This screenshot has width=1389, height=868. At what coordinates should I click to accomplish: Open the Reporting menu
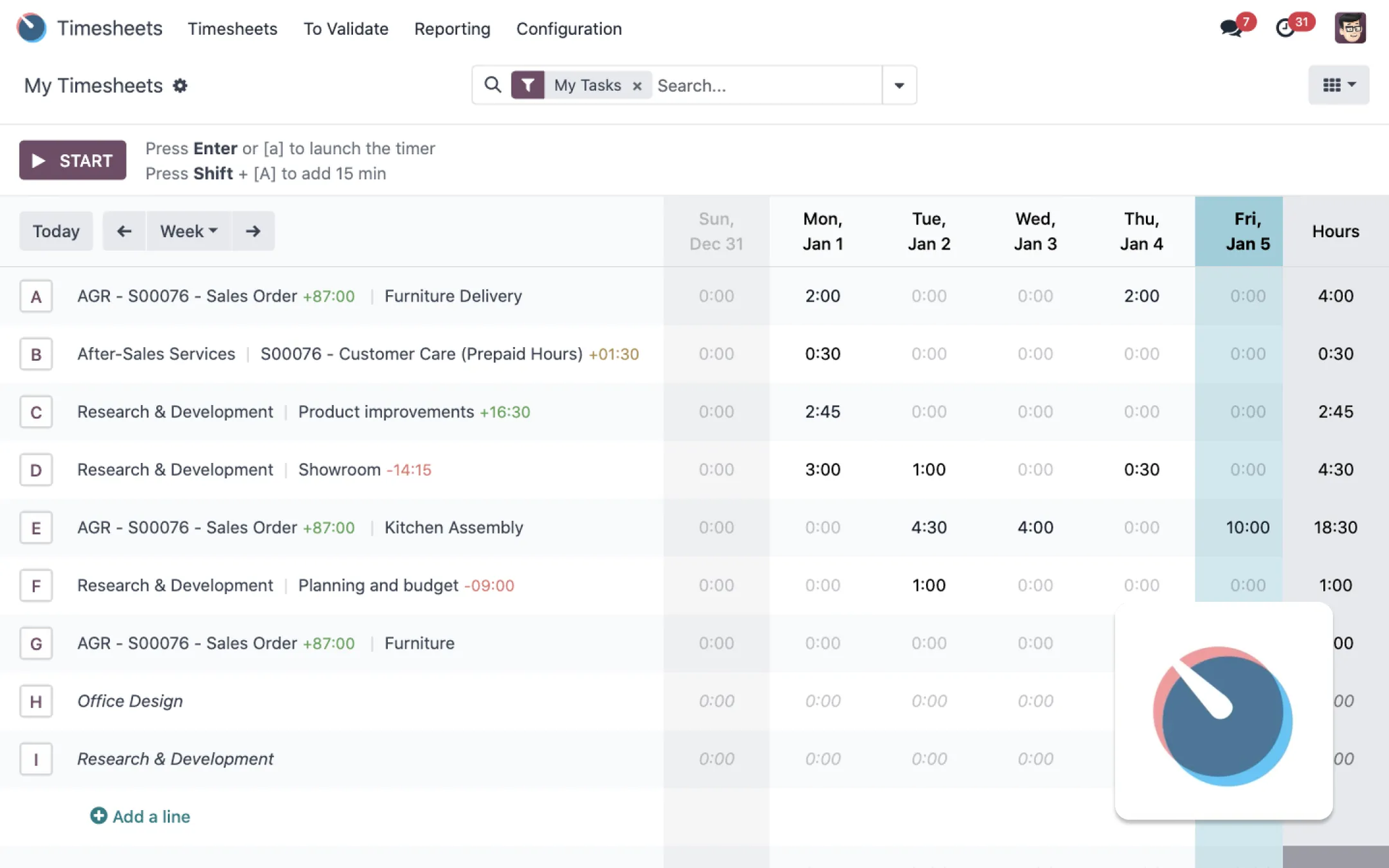pyautogui.click(x=452, y=29)
